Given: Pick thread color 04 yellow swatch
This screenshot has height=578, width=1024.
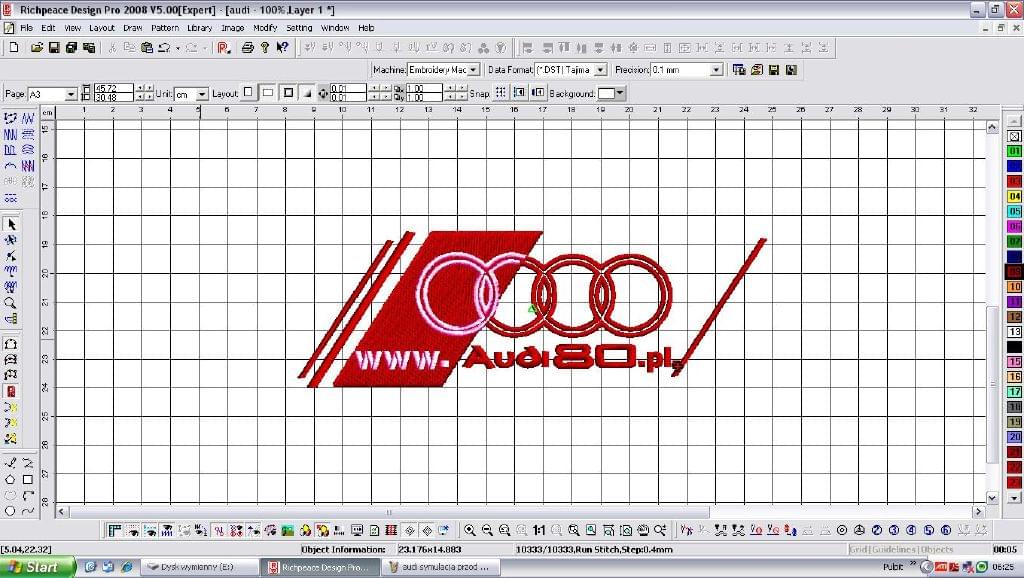Looking at the screenshot, I should pos(1014,196).
